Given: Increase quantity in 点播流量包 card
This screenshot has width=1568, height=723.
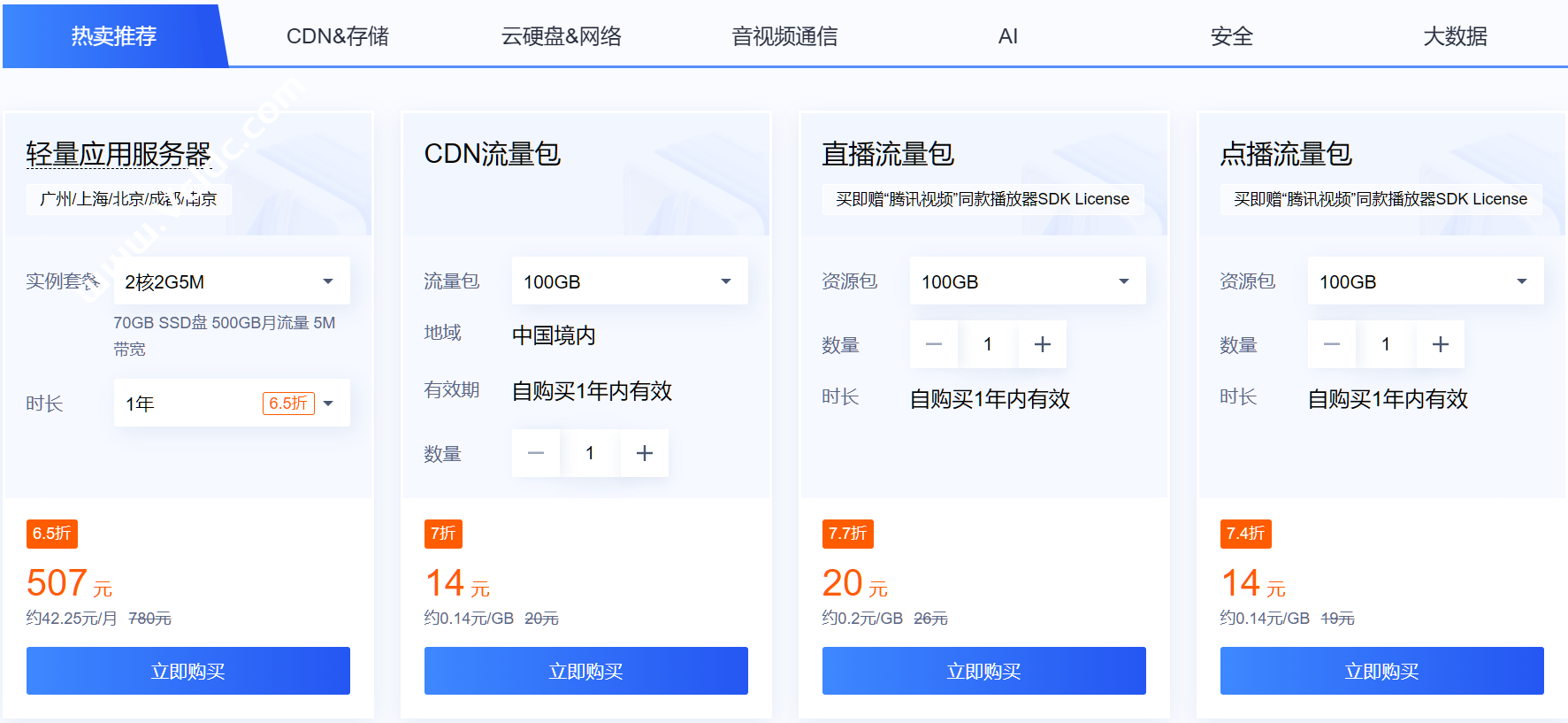Looking at the screenshot, I should coord(1441,344).
